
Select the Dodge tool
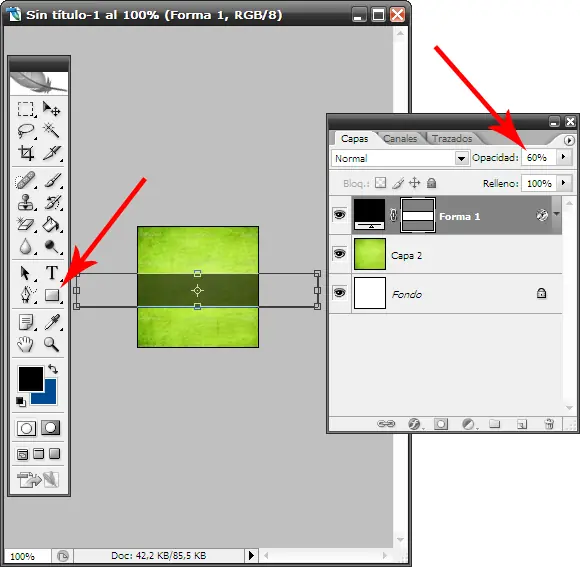[51, 246]
